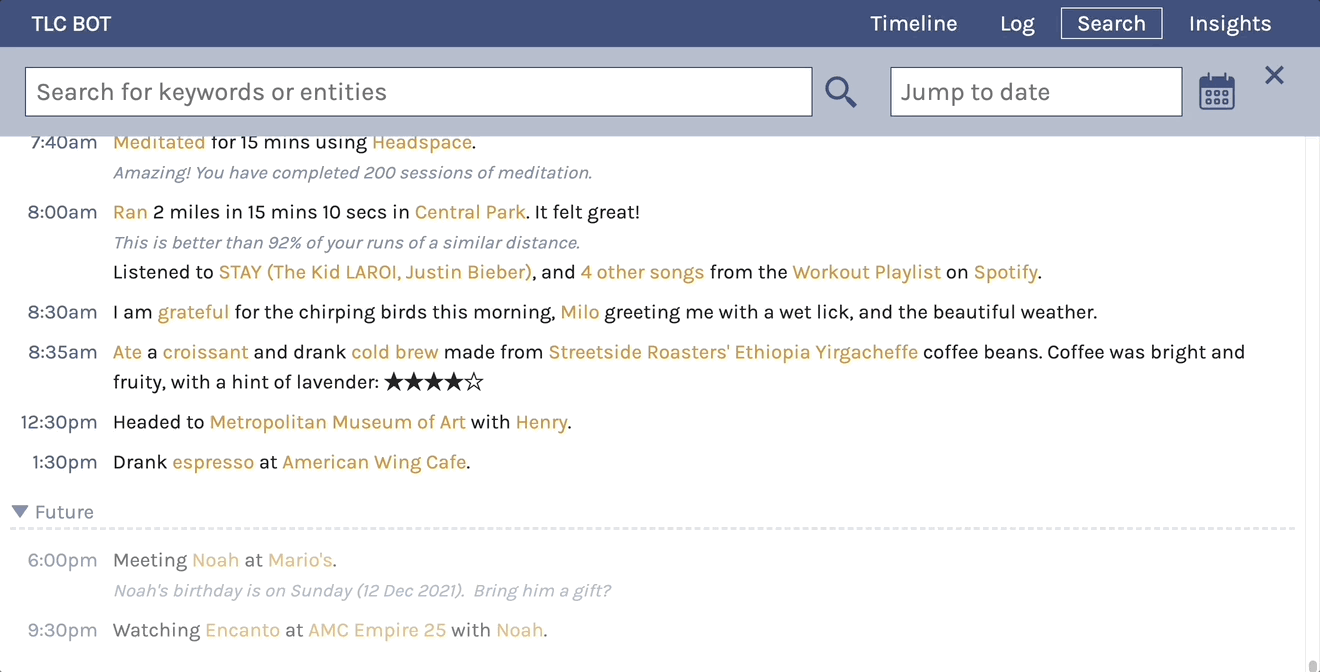Click the Henry entity link
Viewport: 1320px width, 672px height.
tap(542, 422)
